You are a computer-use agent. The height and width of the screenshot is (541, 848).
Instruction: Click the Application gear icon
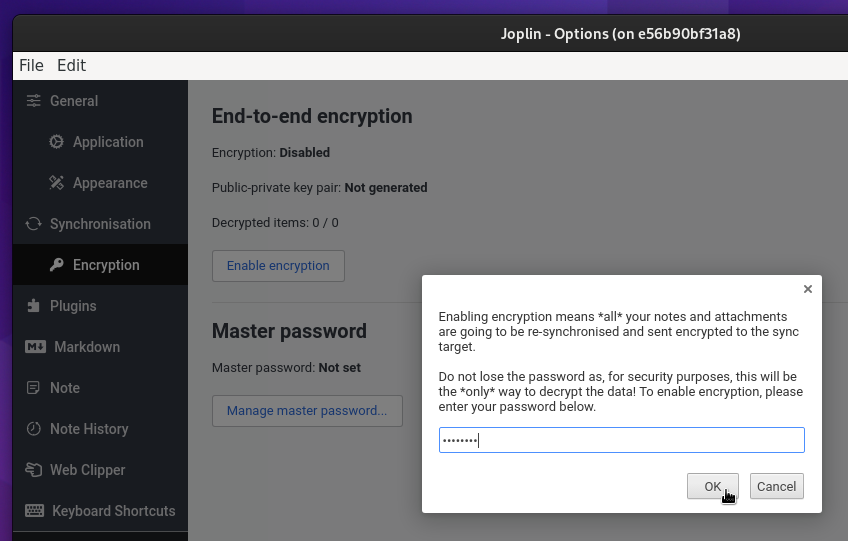56,142
